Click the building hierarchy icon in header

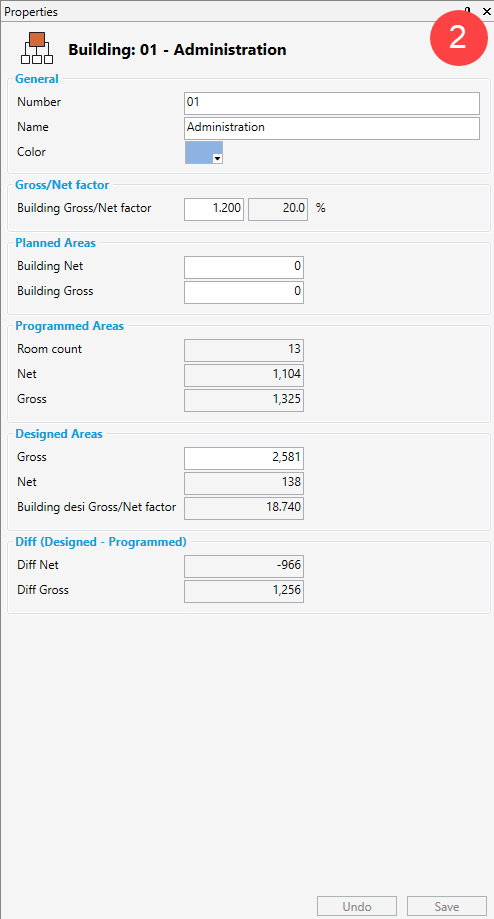coord(37,49)
